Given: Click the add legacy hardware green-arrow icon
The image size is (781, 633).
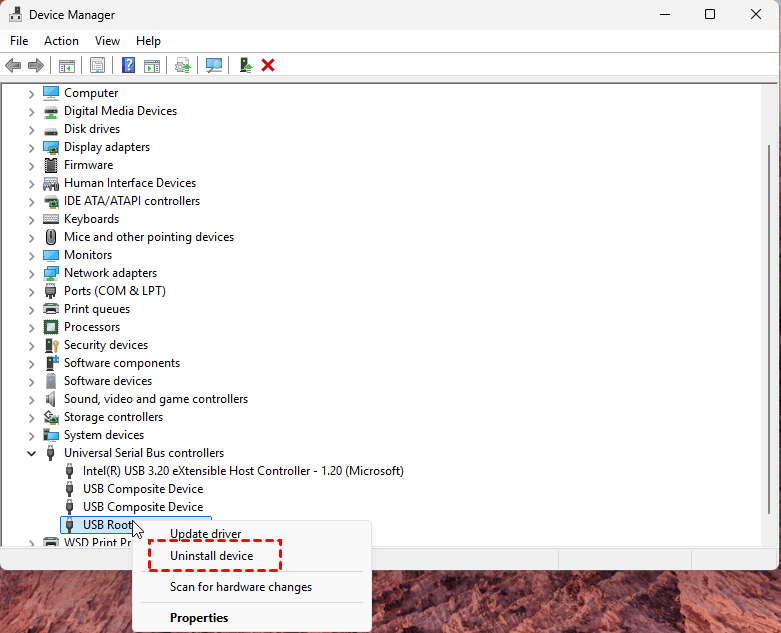Looking at the screenshot, I should tap(245, 65).
